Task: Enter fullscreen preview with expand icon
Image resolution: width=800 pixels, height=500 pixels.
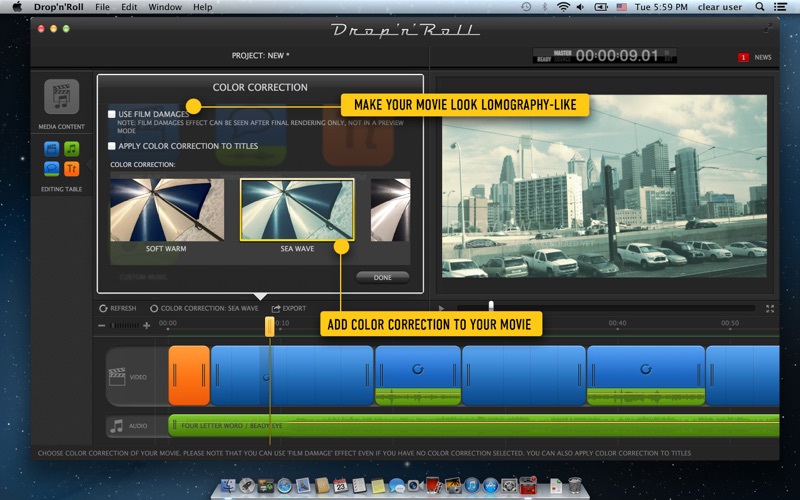Action: [770, 308]
